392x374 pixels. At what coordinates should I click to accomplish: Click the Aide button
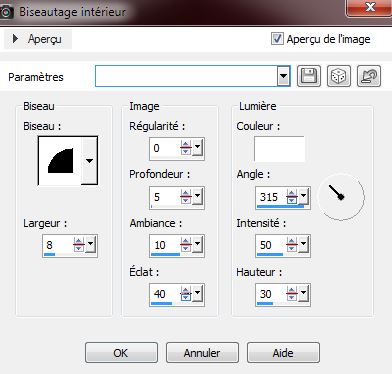(x=283, y=353)
